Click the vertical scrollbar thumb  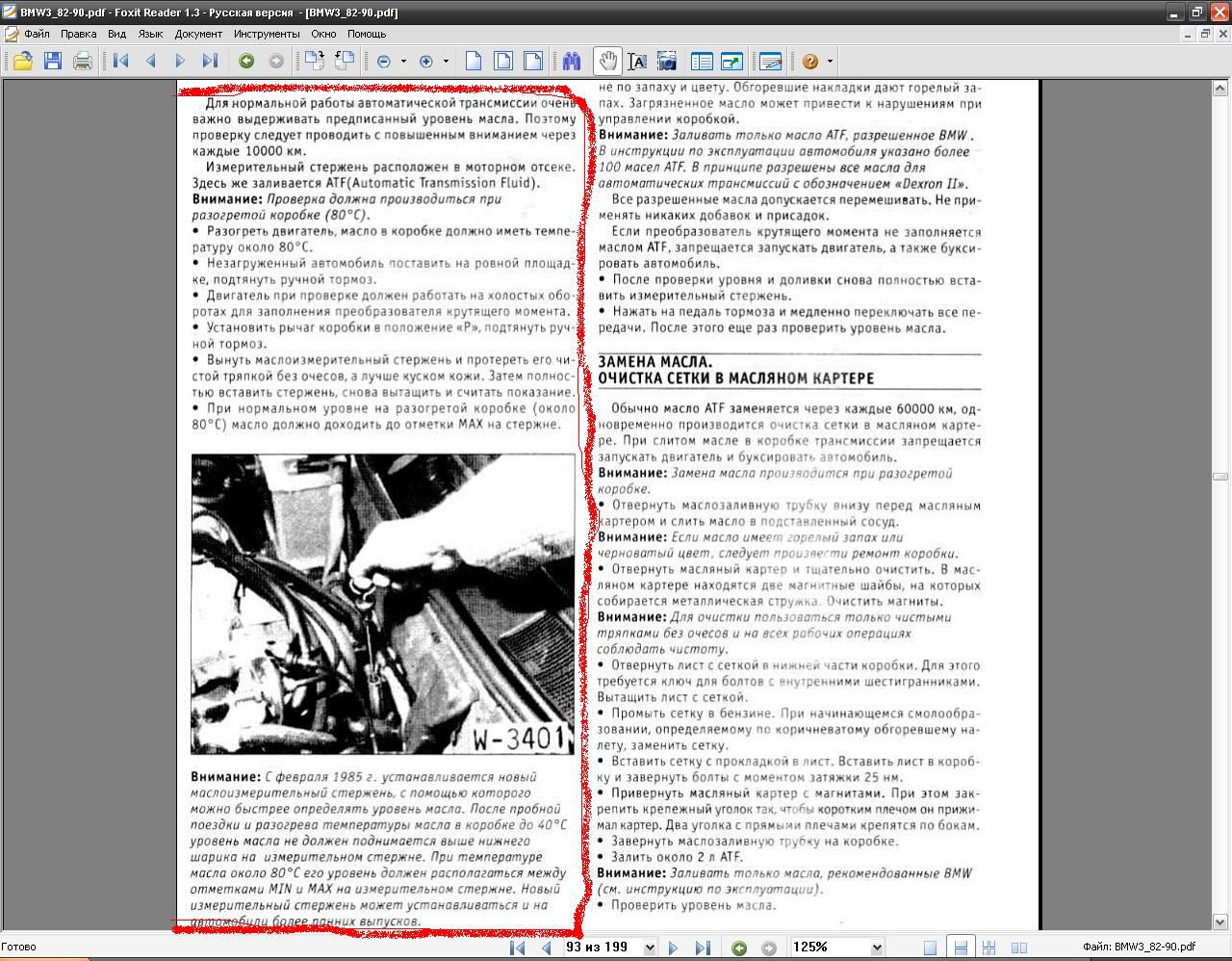pos(1220,477)
